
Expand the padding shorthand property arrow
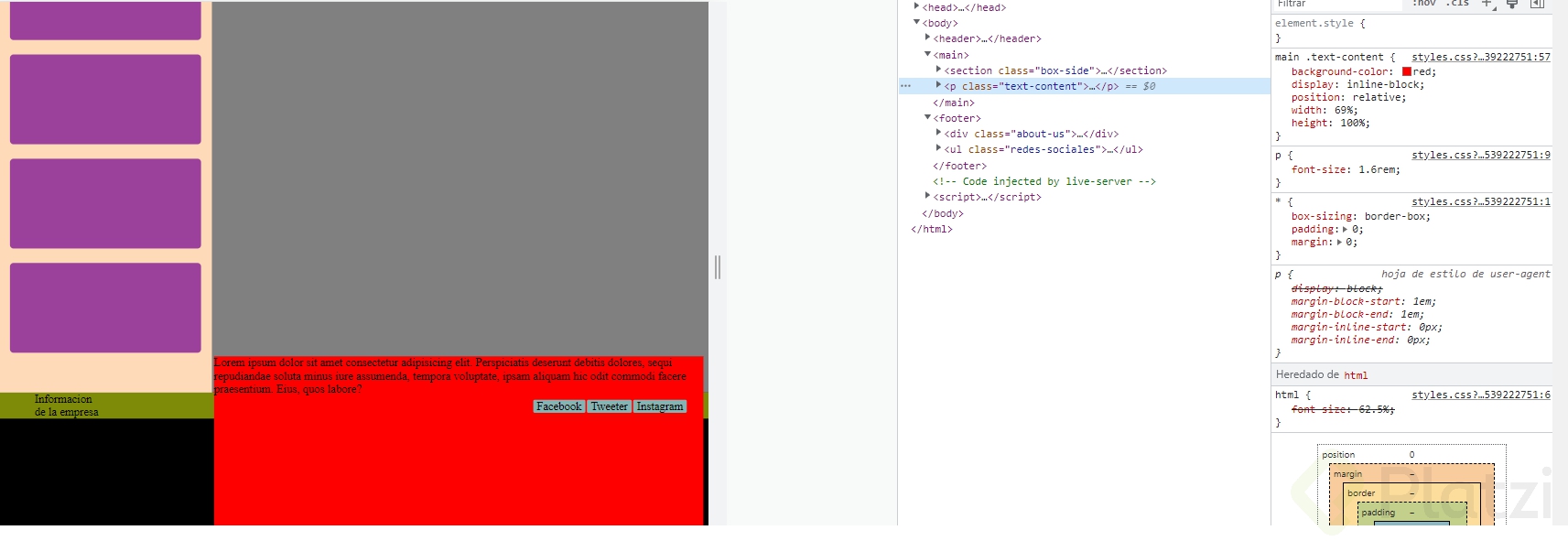tap(1345, 230)
